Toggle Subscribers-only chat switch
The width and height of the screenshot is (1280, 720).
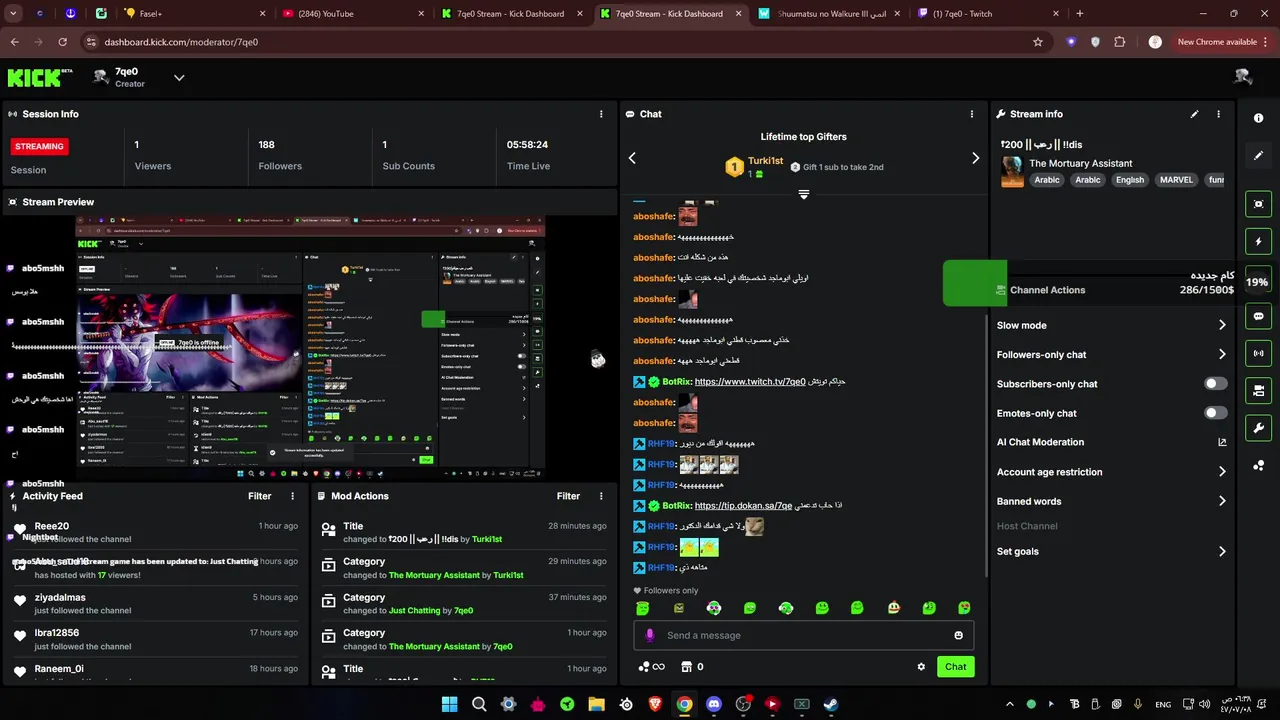[x=1215, y=384]
